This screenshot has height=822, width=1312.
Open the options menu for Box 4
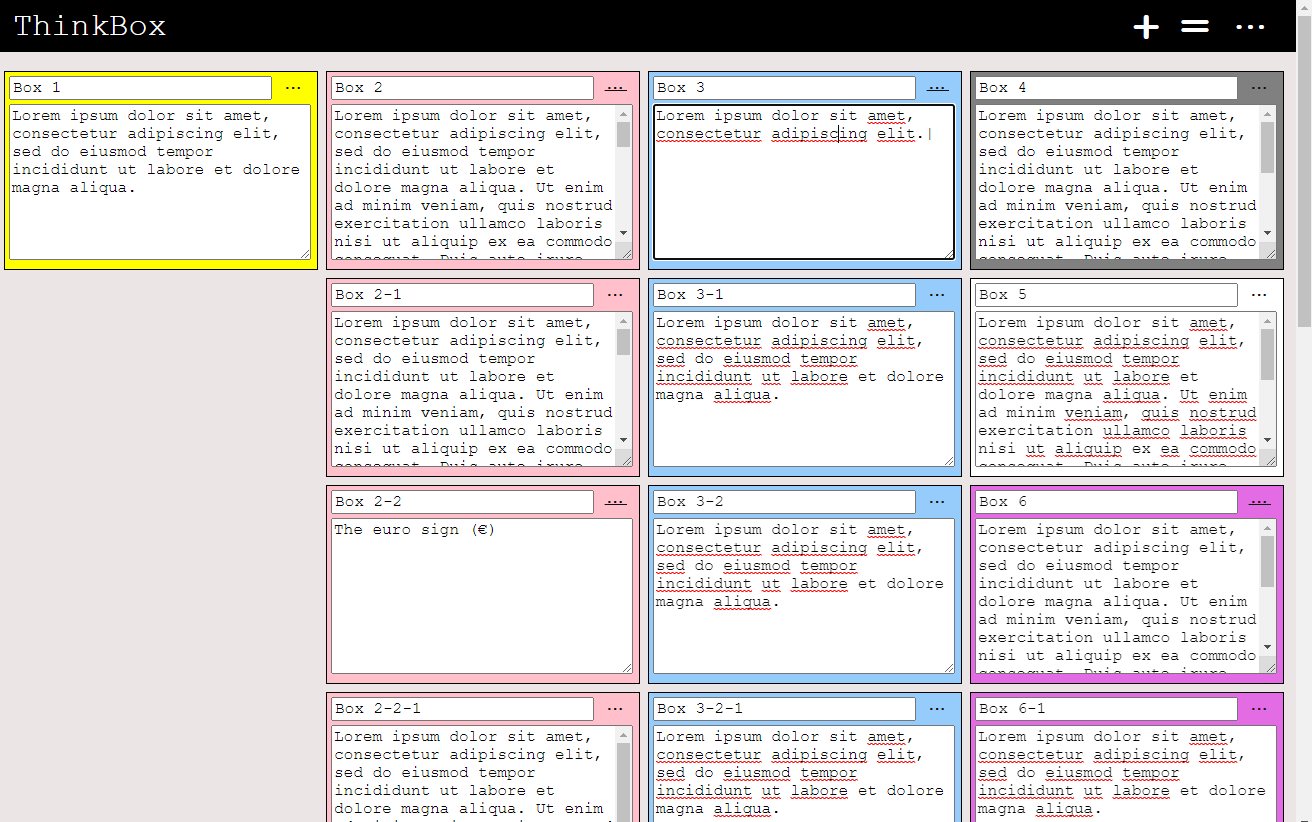click(1259, 88)
